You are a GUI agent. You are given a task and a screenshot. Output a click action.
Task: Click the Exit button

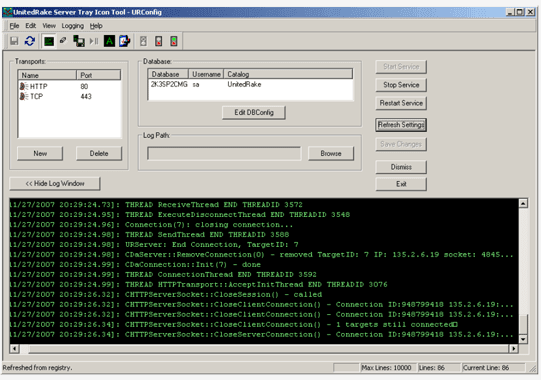point(401,184)
